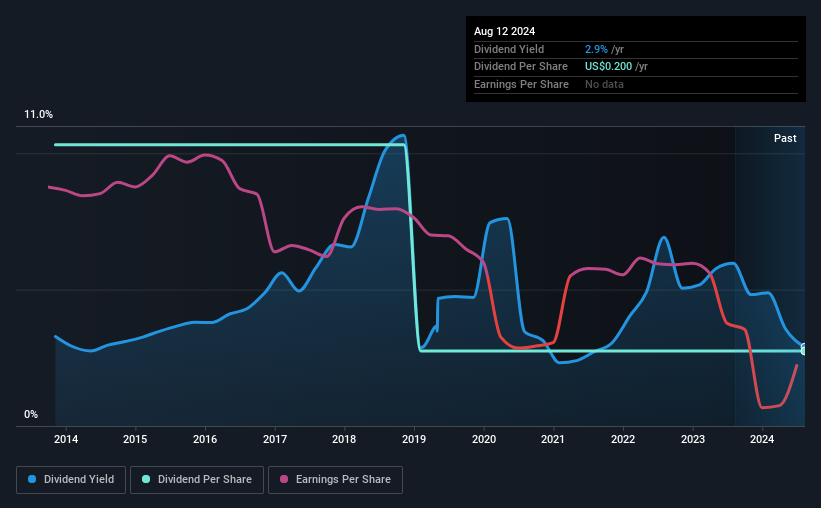Click the 2020 x-axis label
This screenshot has width=821, height=508.
pos(484,439)
